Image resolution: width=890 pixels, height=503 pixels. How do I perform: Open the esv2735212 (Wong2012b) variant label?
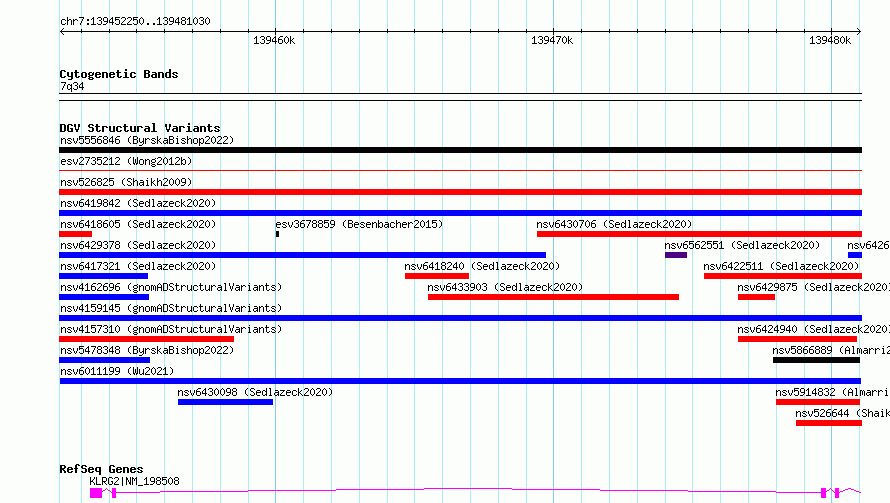pos(126,161)
